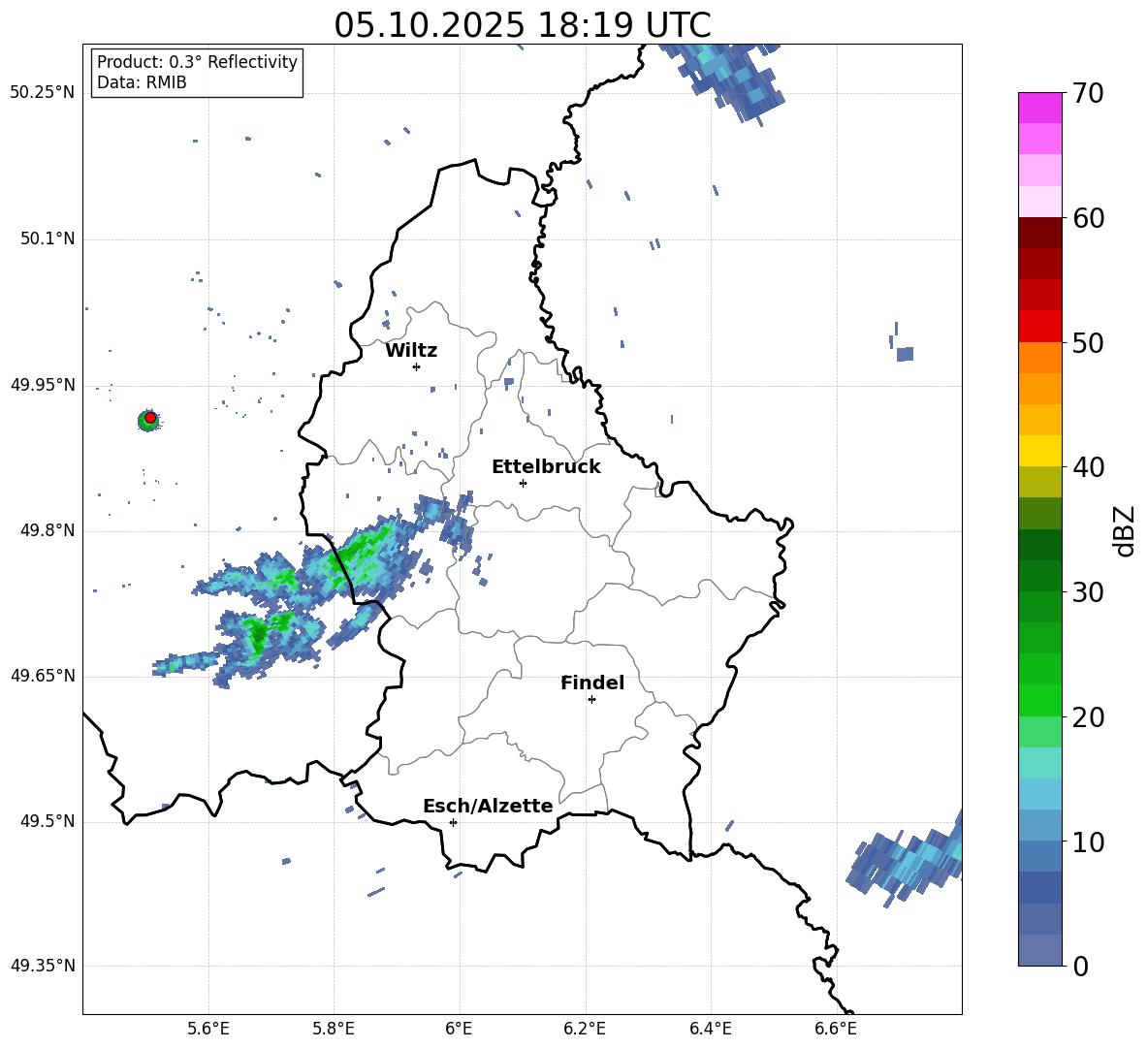Click the title '05.10.2025 18:19 UTC'
The height and width of the screenshot is (1048, 1148).
pos(522,25)
